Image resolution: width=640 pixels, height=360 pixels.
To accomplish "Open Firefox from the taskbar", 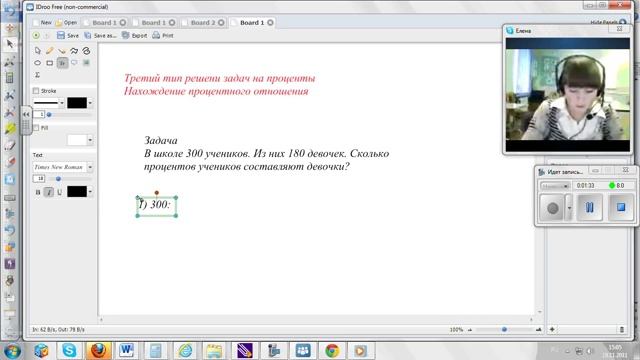I will [x=98, y=350].
